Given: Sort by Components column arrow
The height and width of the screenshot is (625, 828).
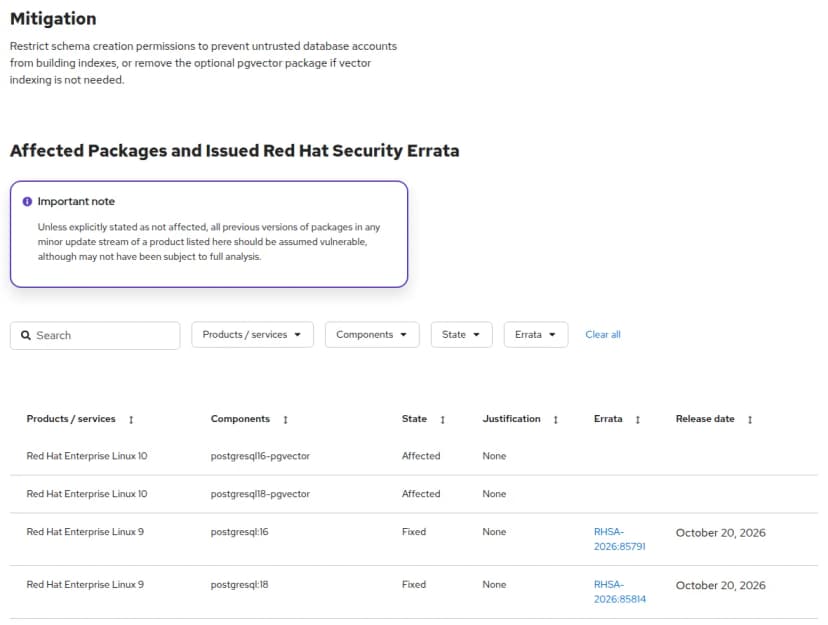Looking at the screenshot, I should (285, 420).
